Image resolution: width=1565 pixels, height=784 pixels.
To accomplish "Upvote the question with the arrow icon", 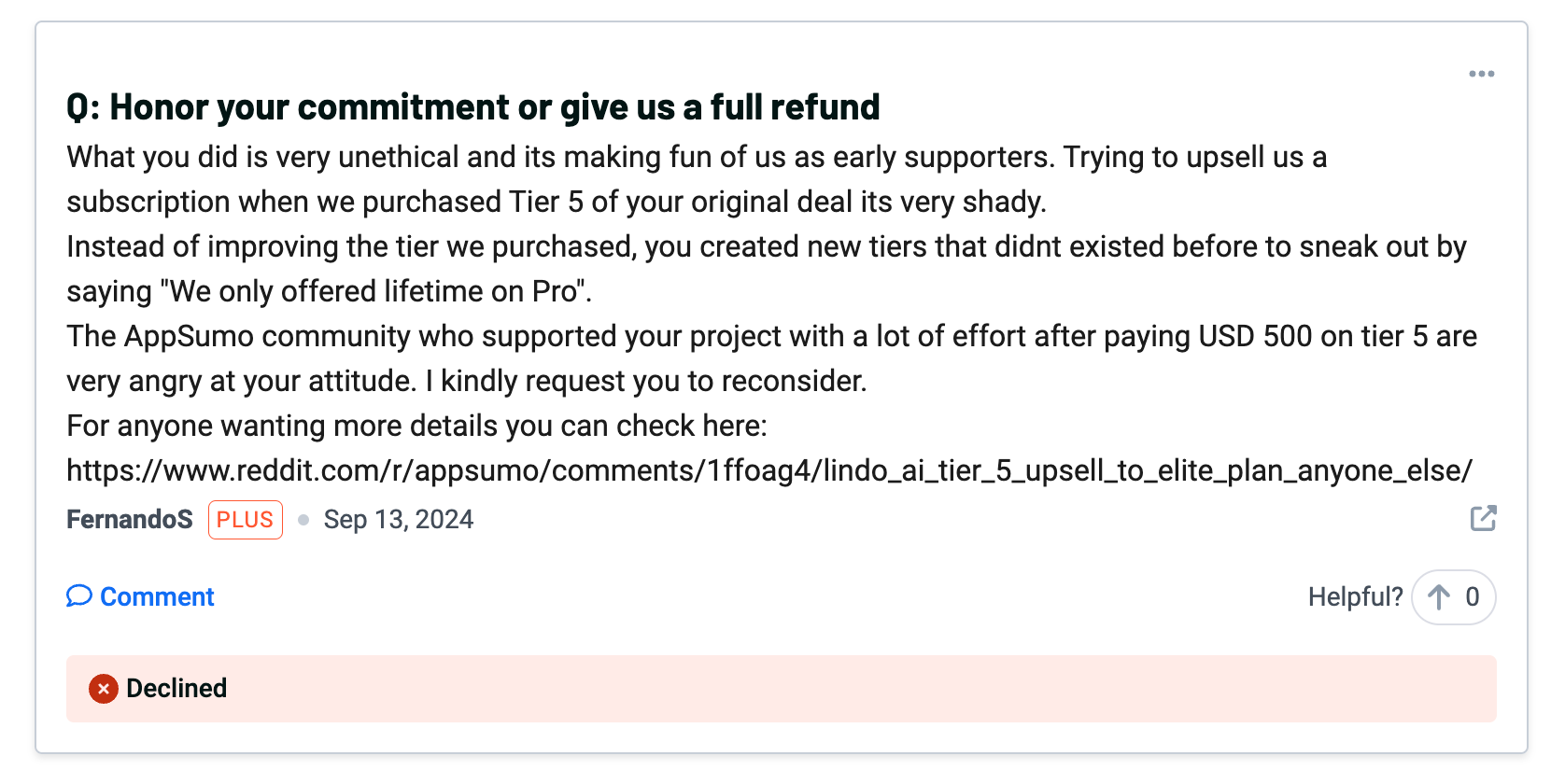I will tap(1439, 597).
